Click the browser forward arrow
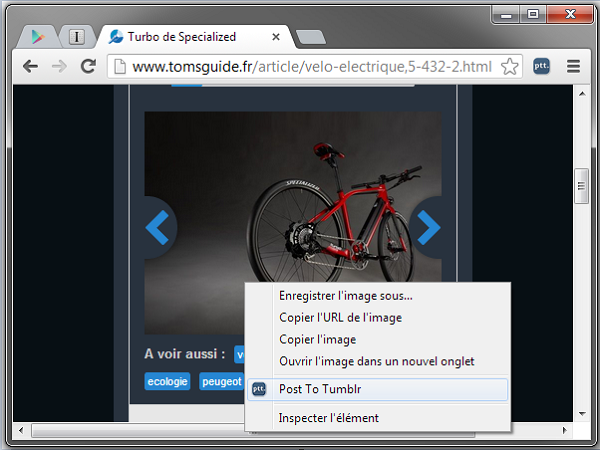 [x=59, y=67]
